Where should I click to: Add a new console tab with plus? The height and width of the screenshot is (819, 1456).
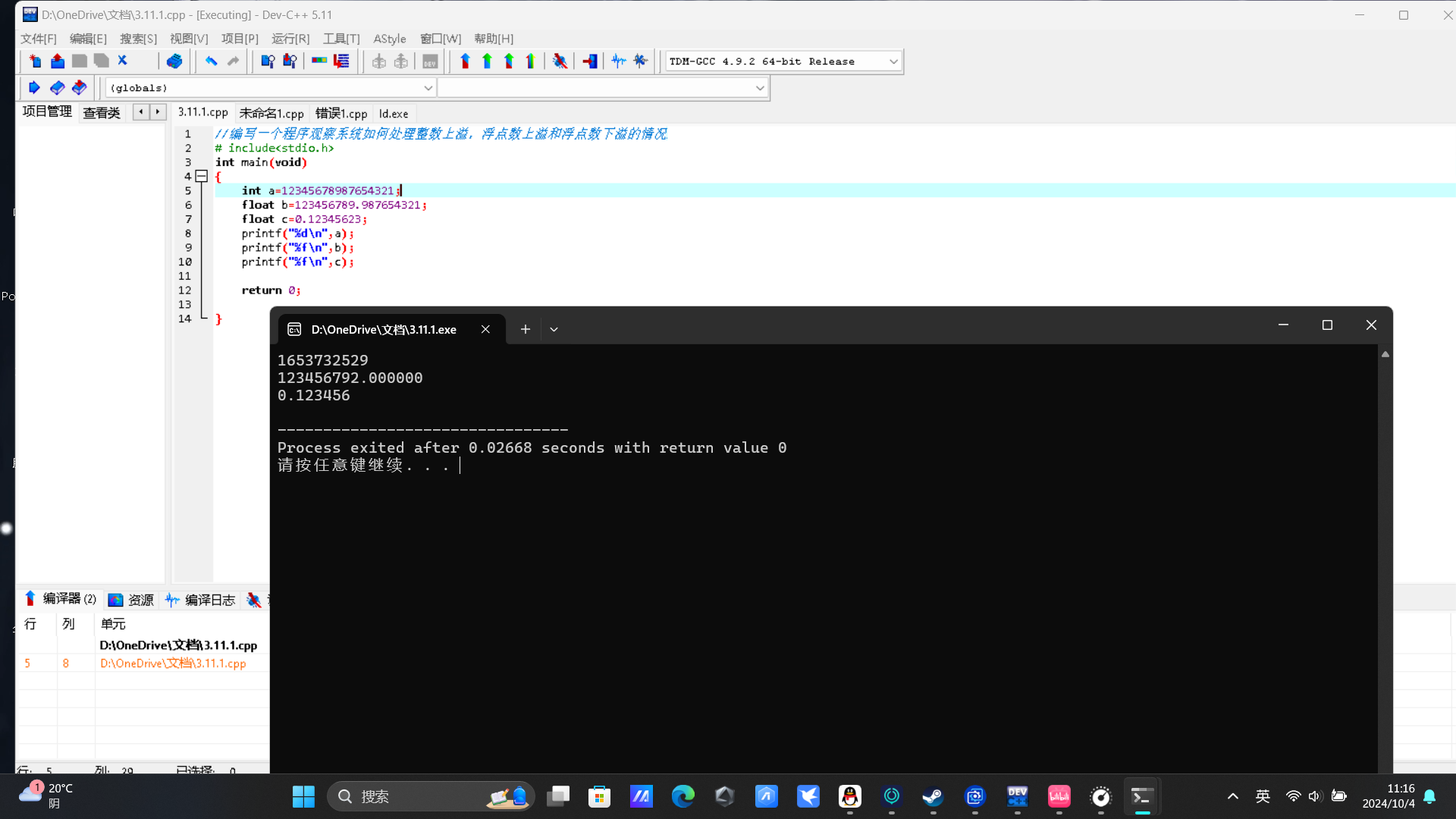click(525, 329)
